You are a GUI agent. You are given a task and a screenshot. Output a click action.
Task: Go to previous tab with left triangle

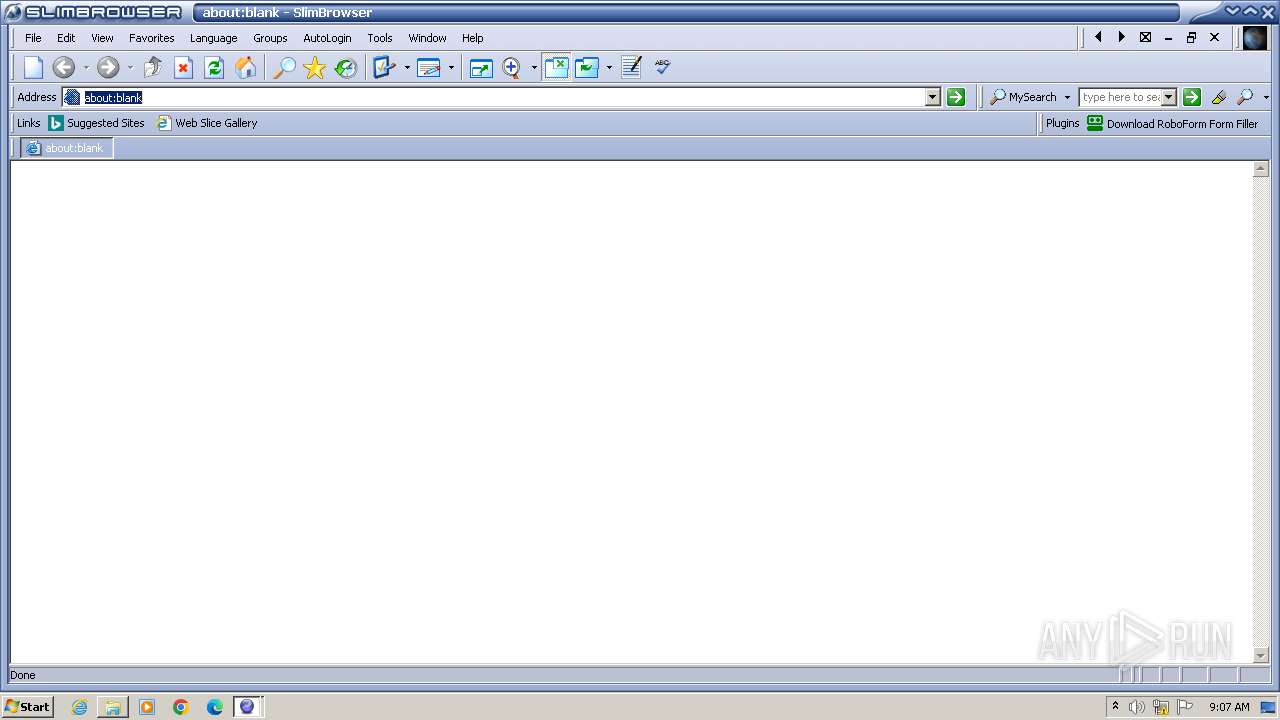(x=1098, y=37)
